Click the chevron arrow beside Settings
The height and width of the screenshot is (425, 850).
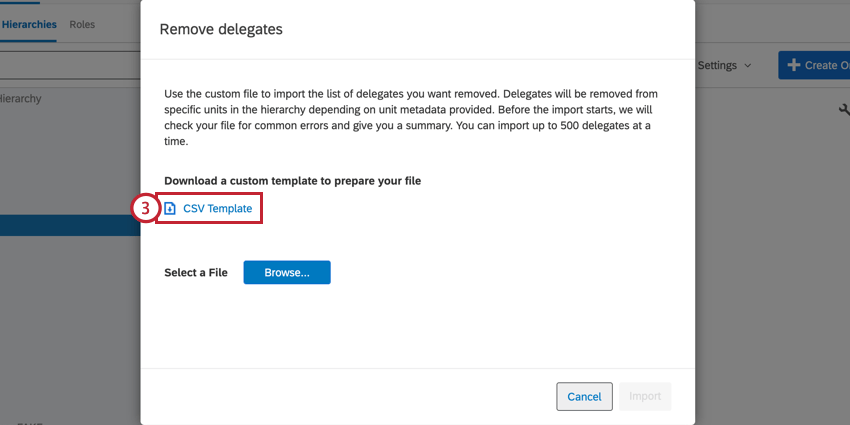click(747, 66)
